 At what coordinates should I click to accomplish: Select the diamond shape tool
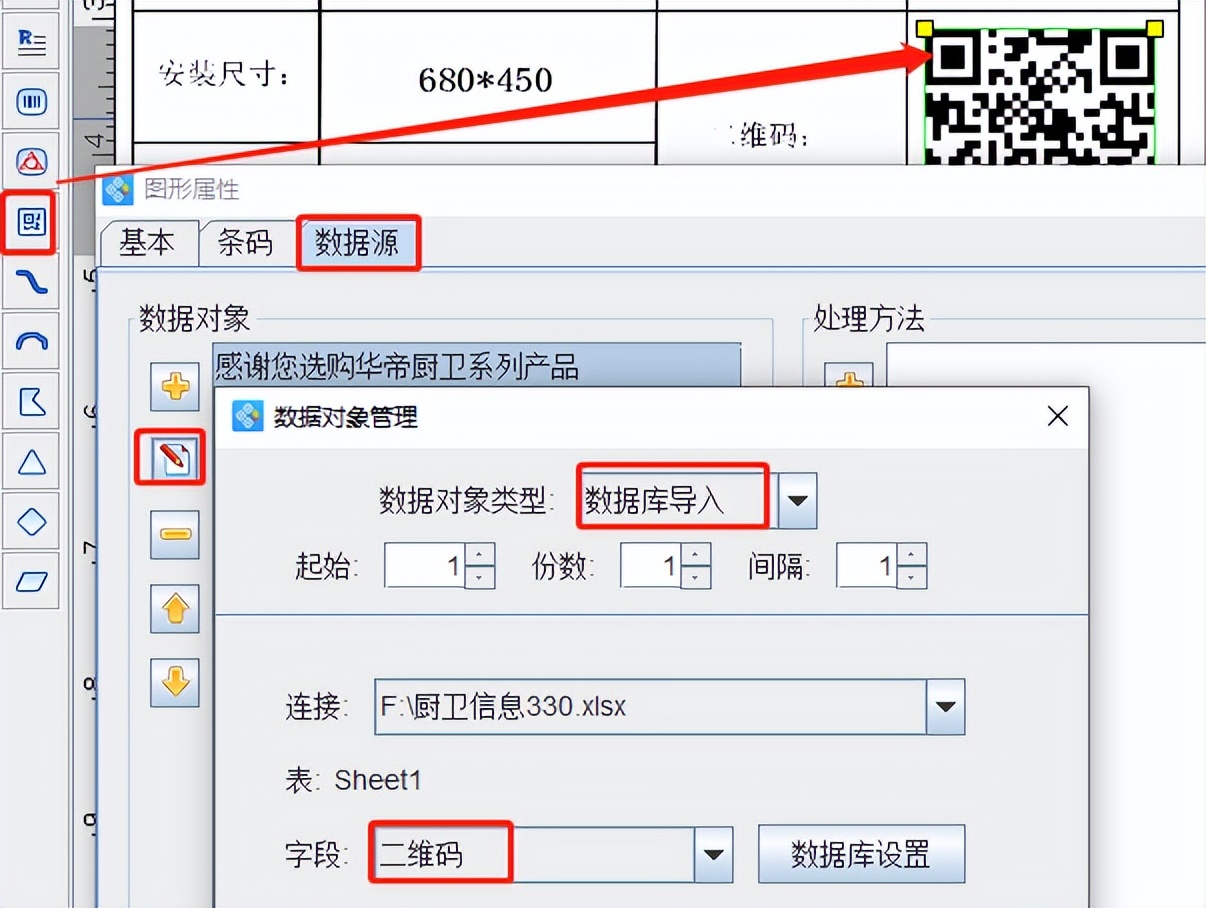tap(32, 522)
